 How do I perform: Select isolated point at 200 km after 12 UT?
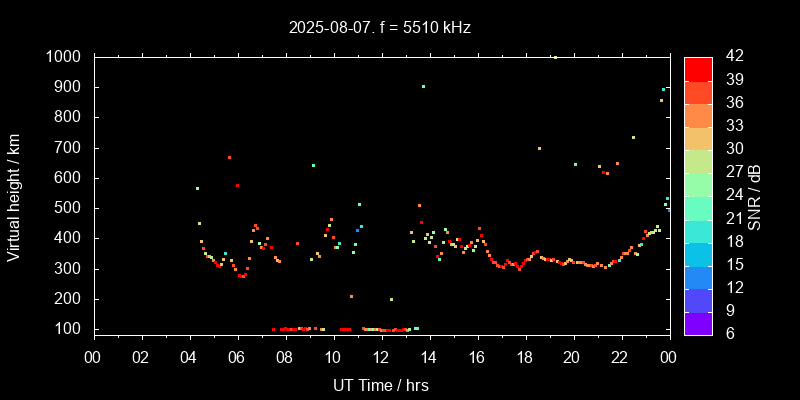tap(391, 299)
